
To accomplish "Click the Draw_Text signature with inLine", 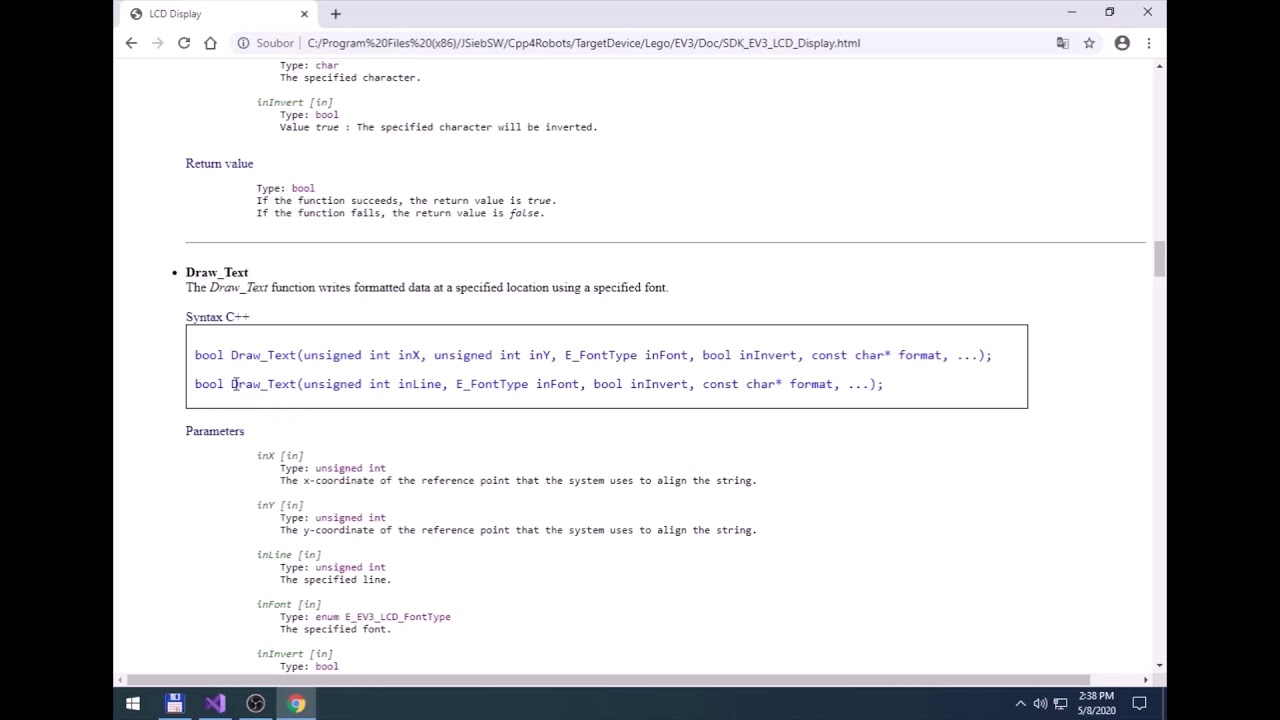I will [539, 384].
